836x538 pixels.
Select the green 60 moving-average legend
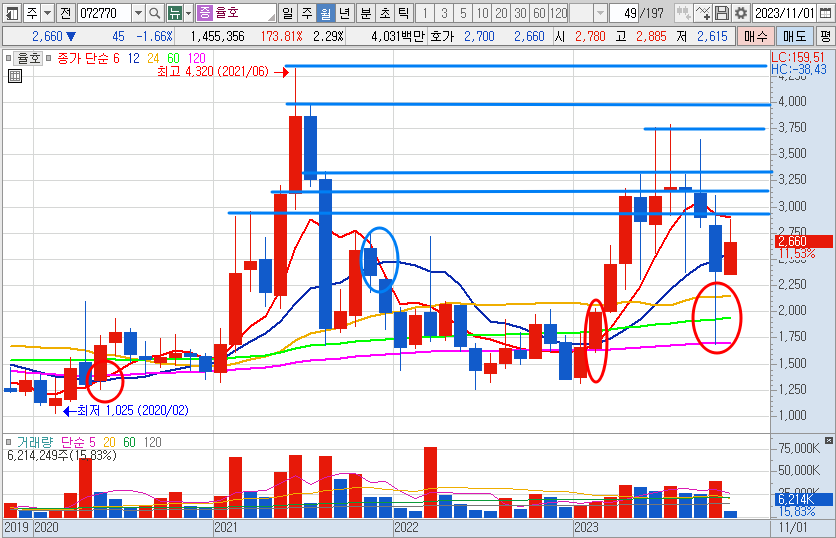tap(173, 58)
